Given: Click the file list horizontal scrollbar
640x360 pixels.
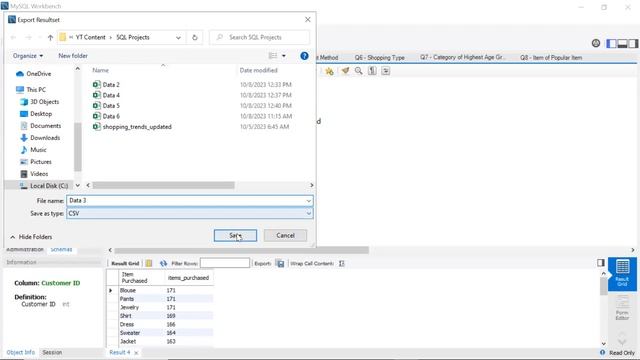Looking at the screenshot, I should pos(163,185).
